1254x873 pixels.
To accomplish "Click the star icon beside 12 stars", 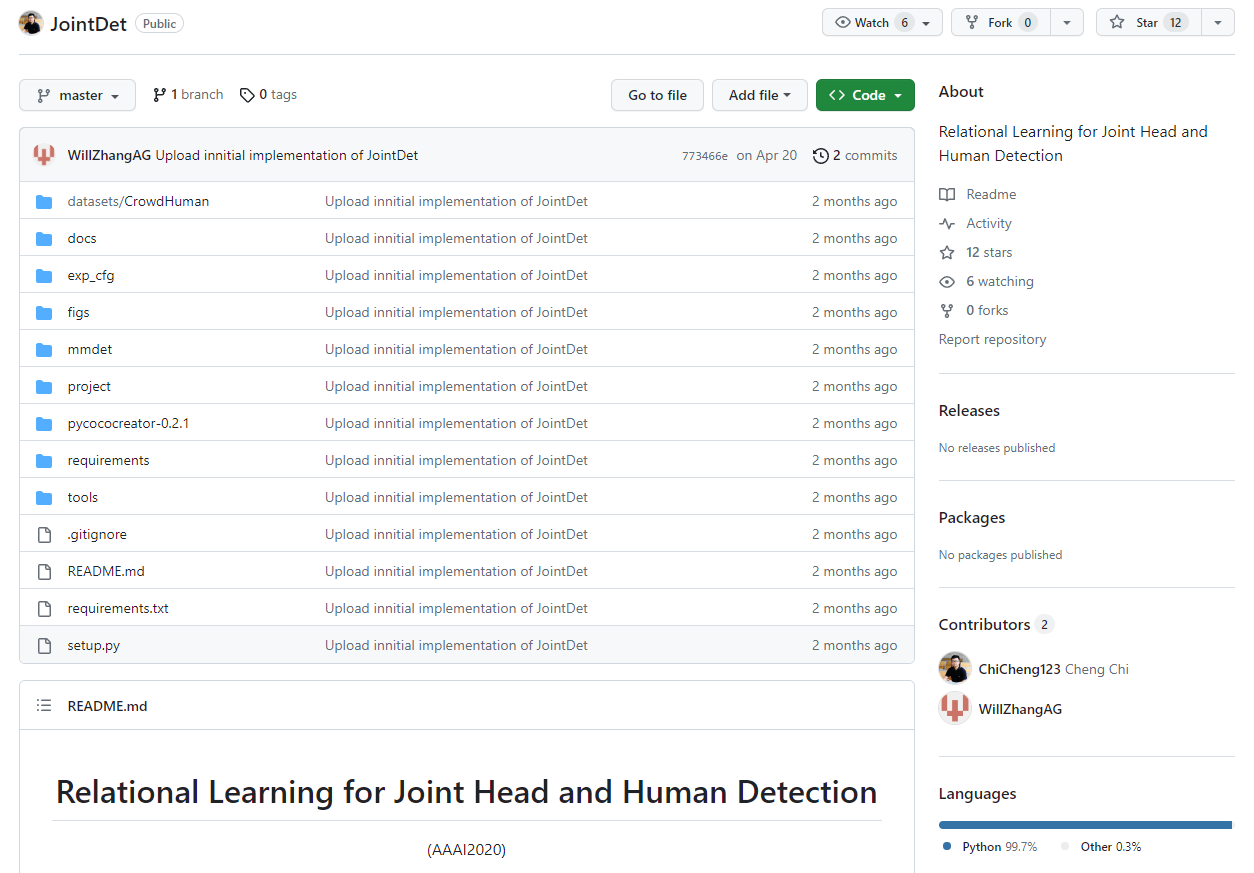I will 947,252.
